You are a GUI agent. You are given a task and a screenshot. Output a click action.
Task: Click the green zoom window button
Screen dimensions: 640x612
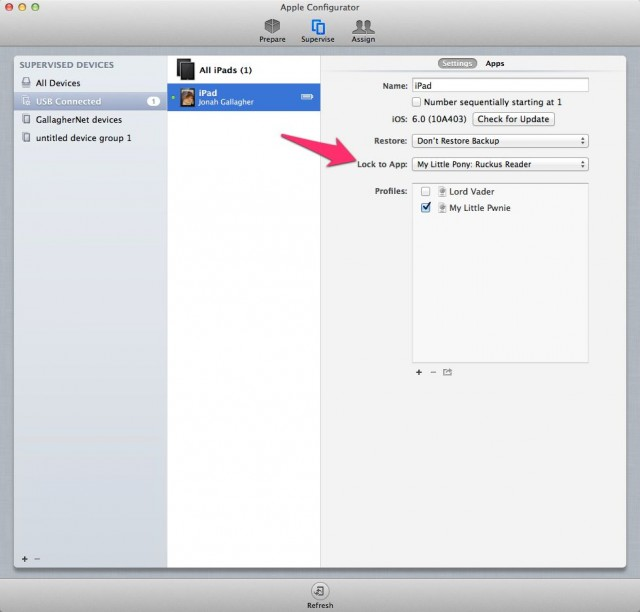point(36,7)
